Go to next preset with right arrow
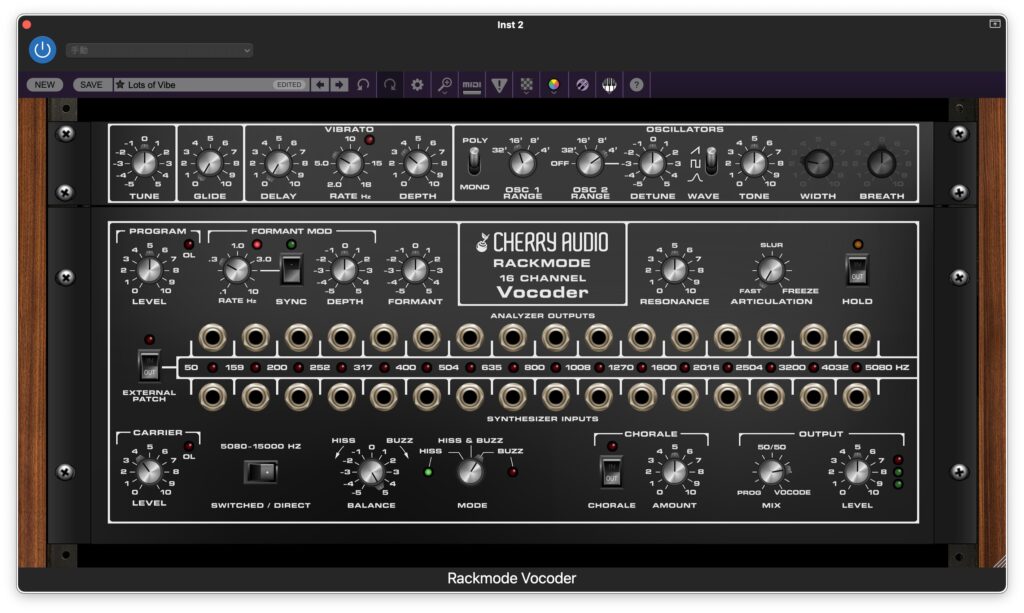This screenshot has height=613, width=1024. click(339, 85)
